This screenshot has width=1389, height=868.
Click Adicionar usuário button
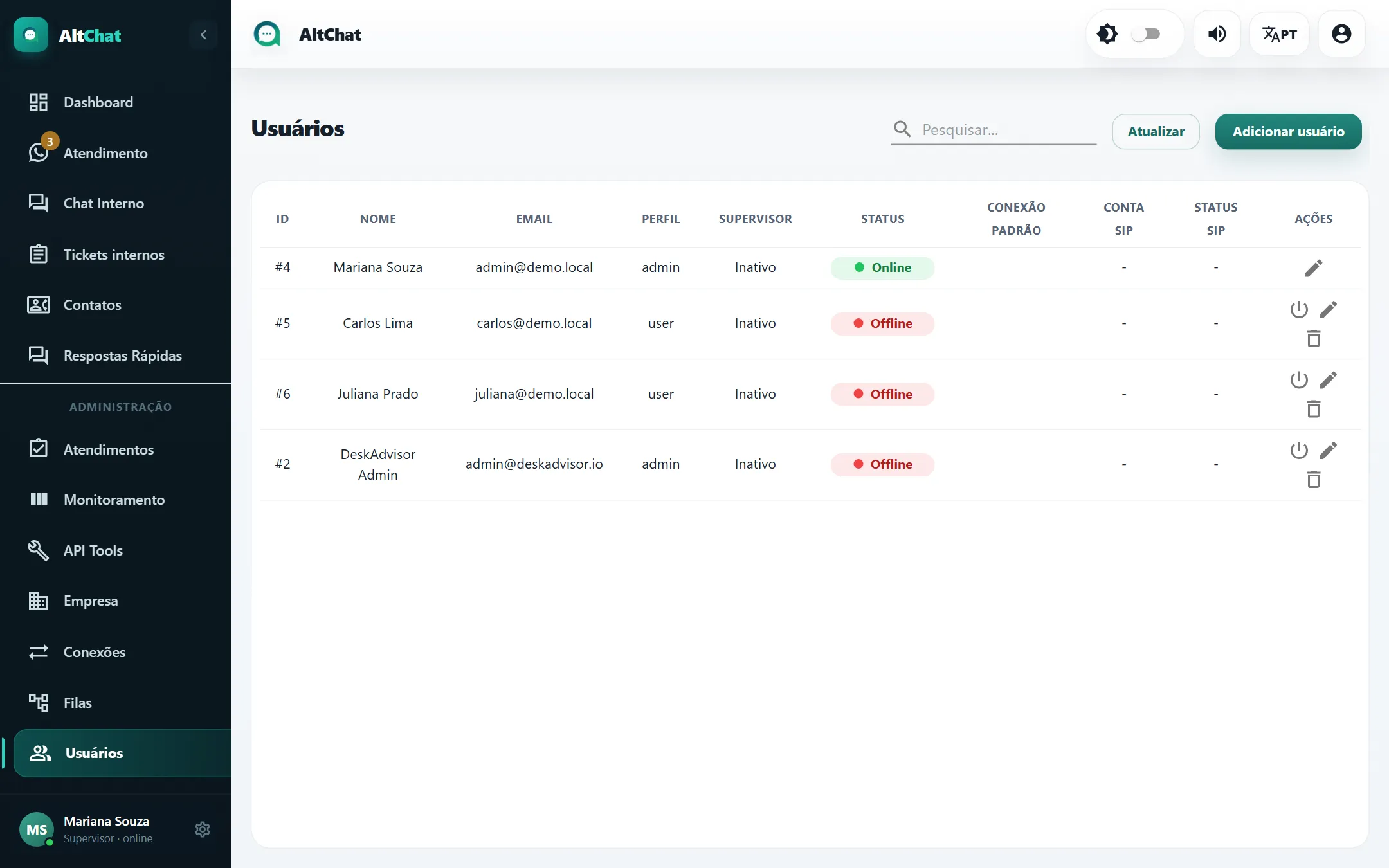click(1288, 132)
